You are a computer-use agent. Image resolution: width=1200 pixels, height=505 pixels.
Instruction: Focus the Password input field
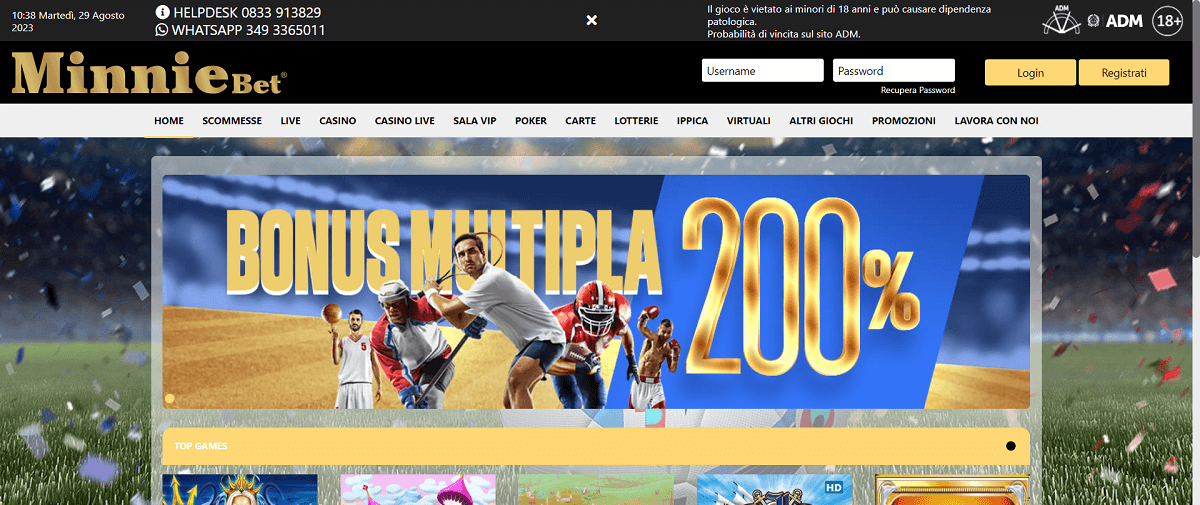(x=894, y=71)
